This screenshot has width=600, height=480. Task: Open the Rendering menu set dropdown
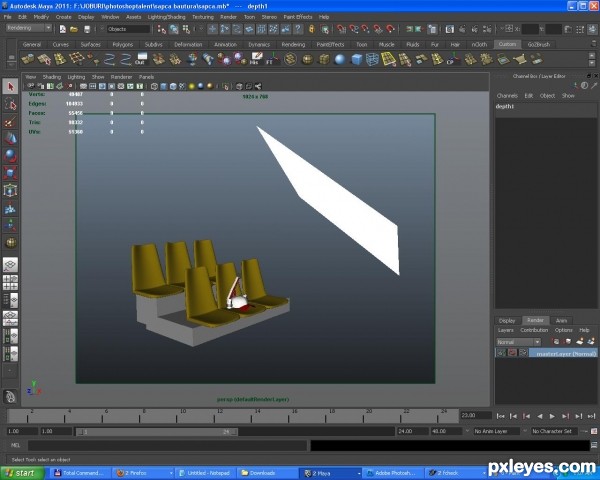click(x=29, y=28)
